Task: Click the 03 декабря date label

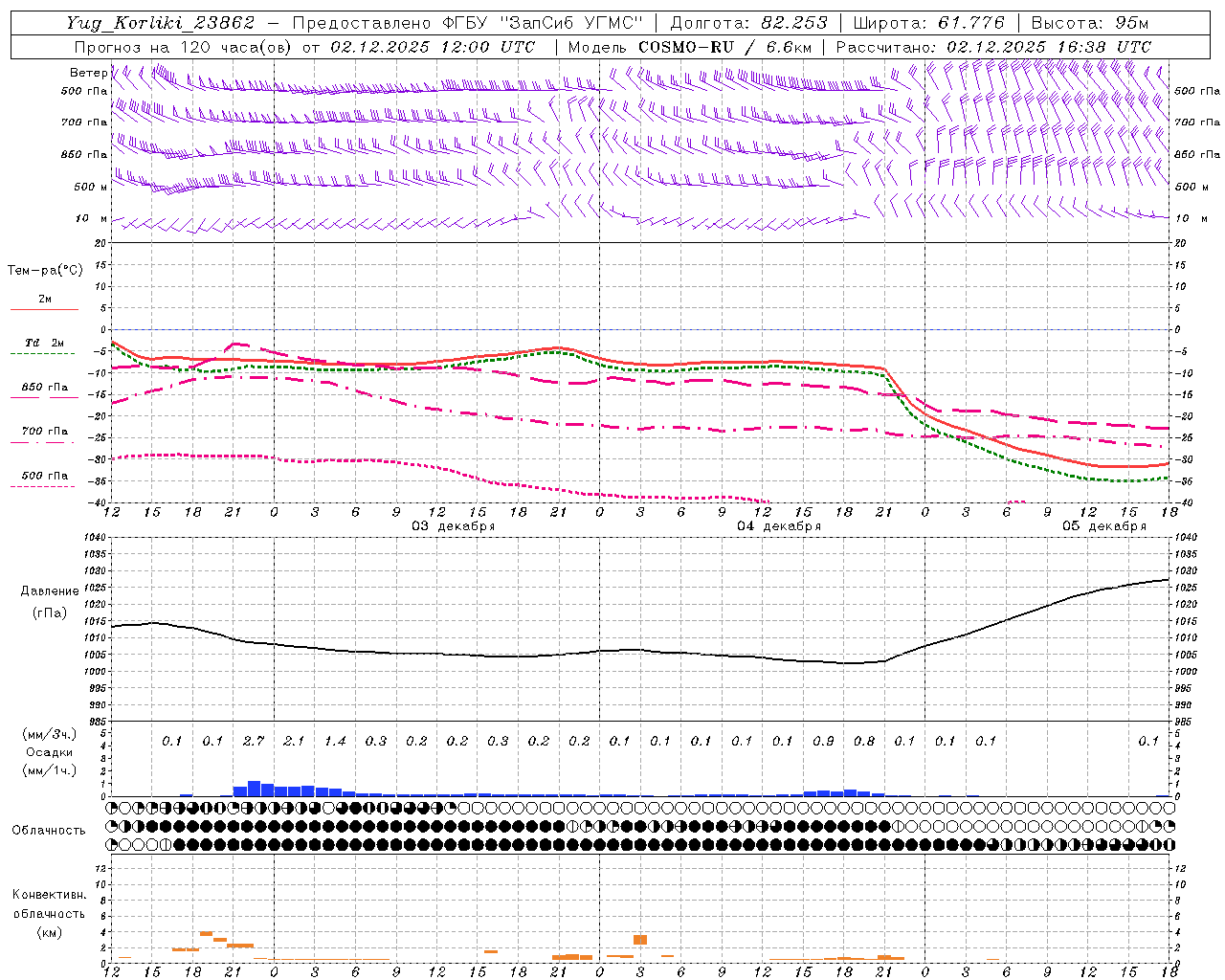Action: tap(453, 526)
